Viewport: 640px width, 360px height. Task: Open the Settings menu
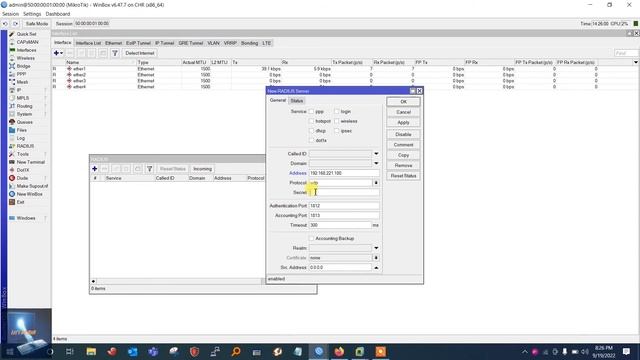click(32, 14)
